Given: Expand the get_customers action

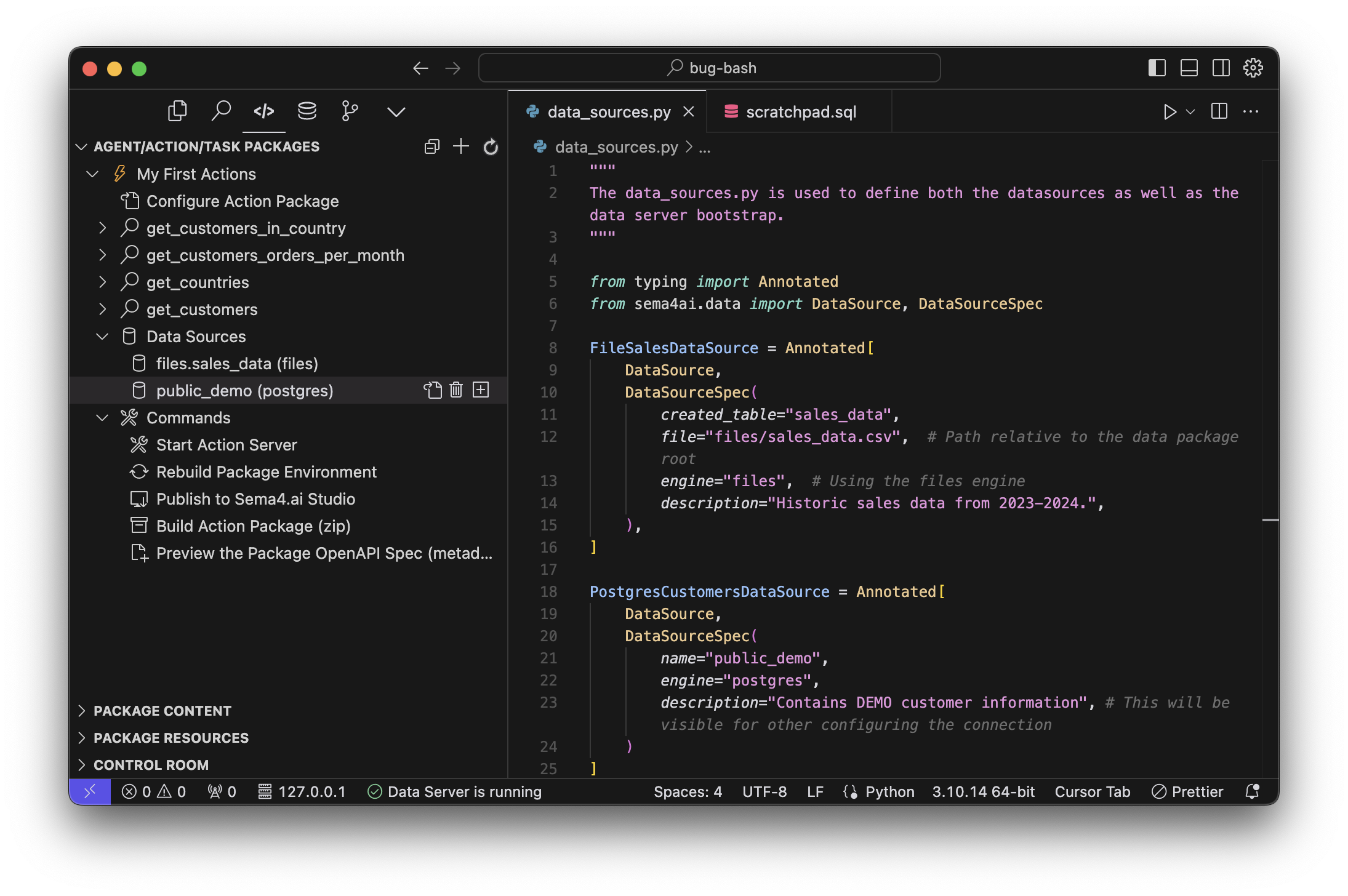Looking at the screenshot, I should [x=102, y=310].
